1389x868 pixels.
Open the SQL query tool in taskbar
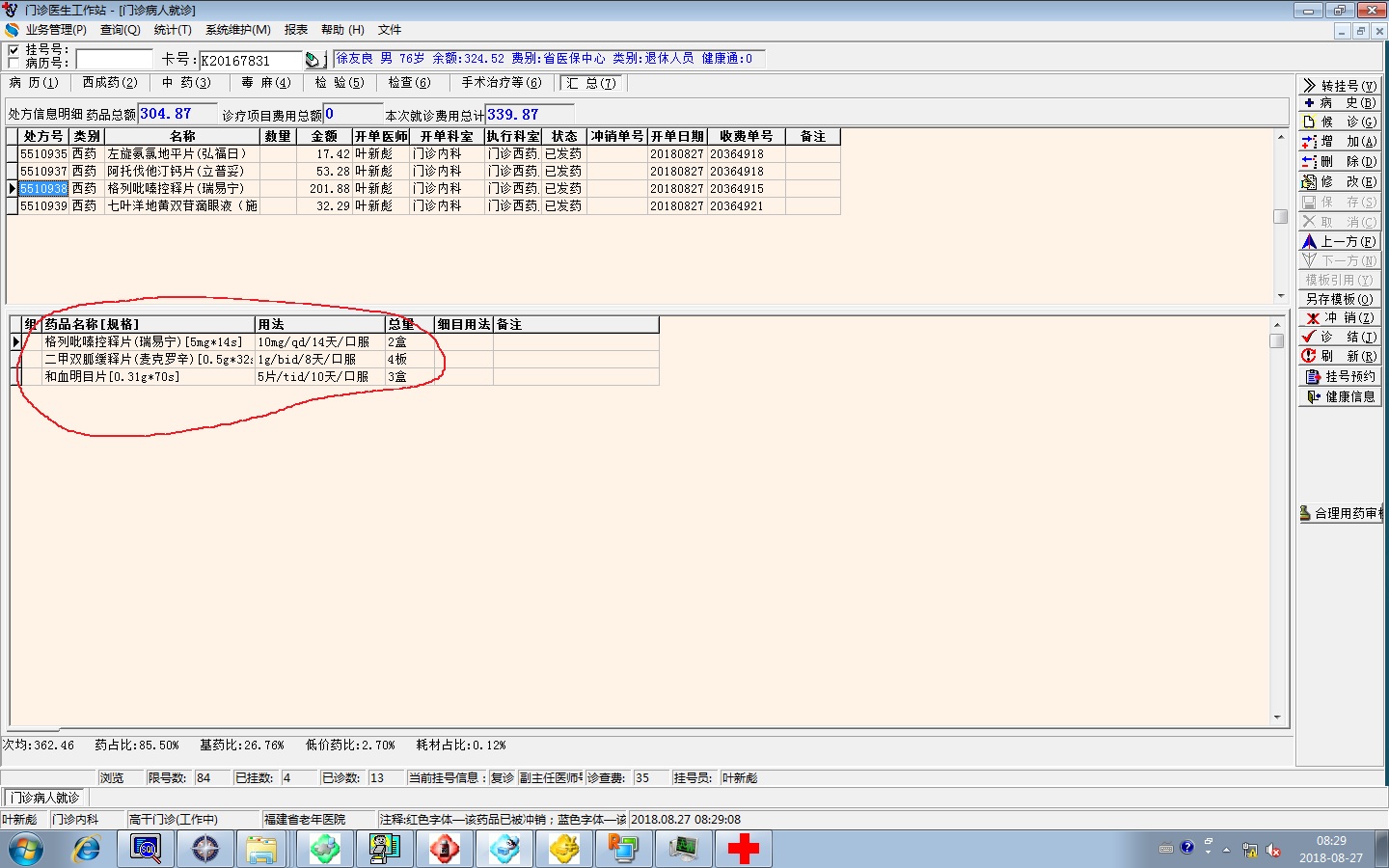tap(146, 850)
